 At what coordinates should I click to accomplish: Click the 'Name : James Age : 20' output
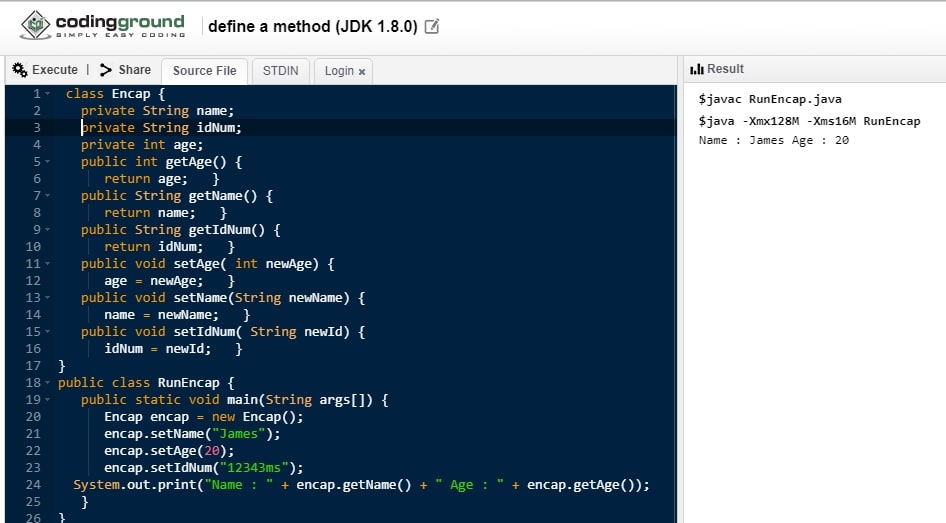[x=773, y=140]
